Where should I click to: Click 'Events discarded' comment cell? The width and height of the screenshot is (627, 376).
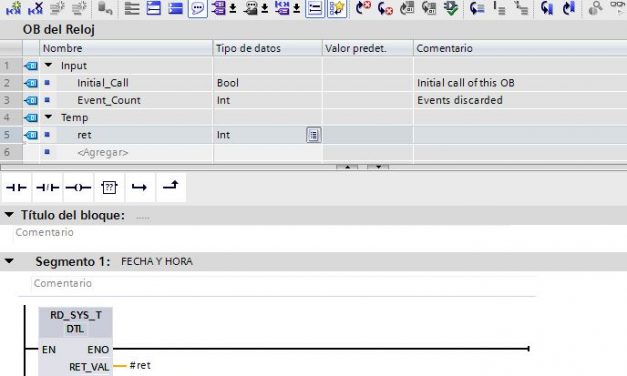coord(520,100)
